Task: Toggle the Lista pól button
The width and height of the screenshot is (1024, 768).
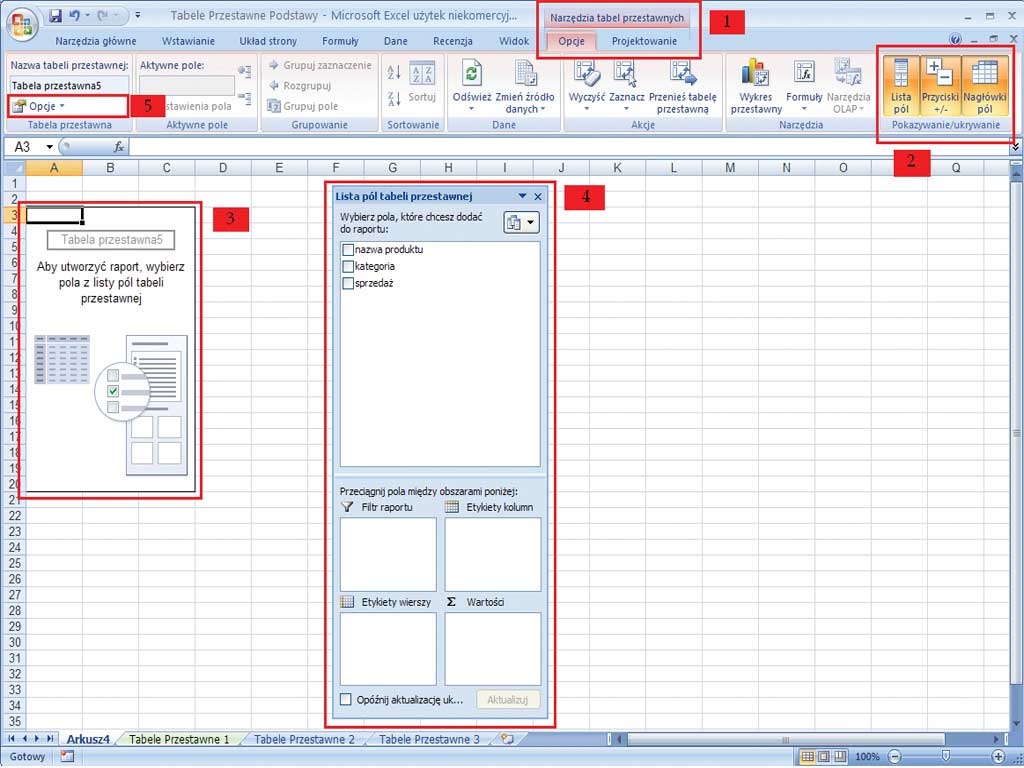Action: pos(901,85)
